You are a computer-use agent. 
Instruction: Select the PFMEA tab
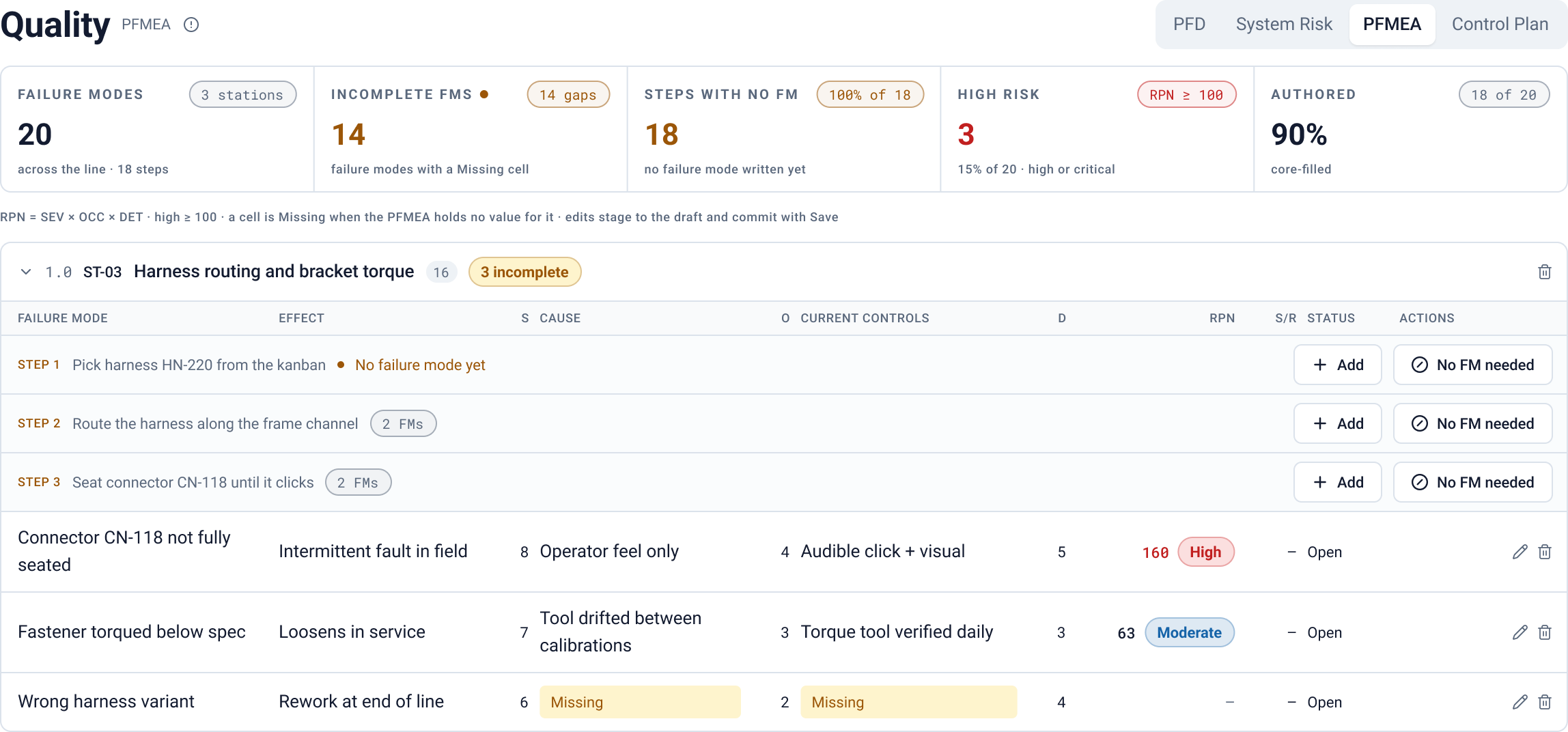click(1392, 24)
